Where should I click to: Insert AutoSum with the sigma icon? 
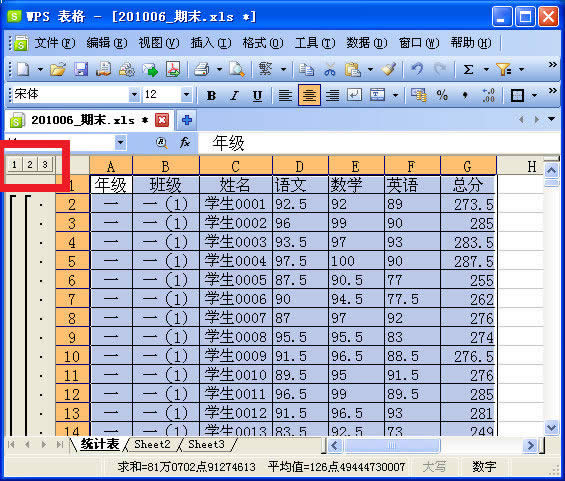(468, 69)
